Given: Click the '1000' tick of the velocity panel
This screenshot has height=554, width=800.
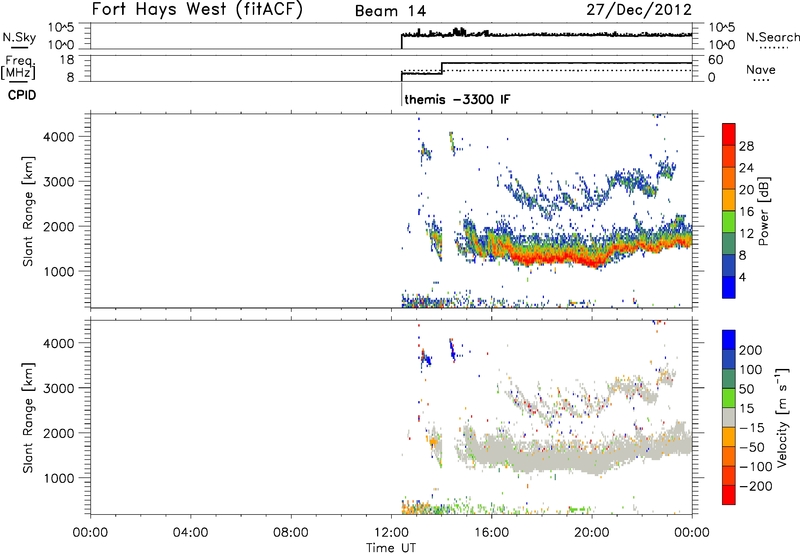Looking at the screenshot, I should [59, 478].
